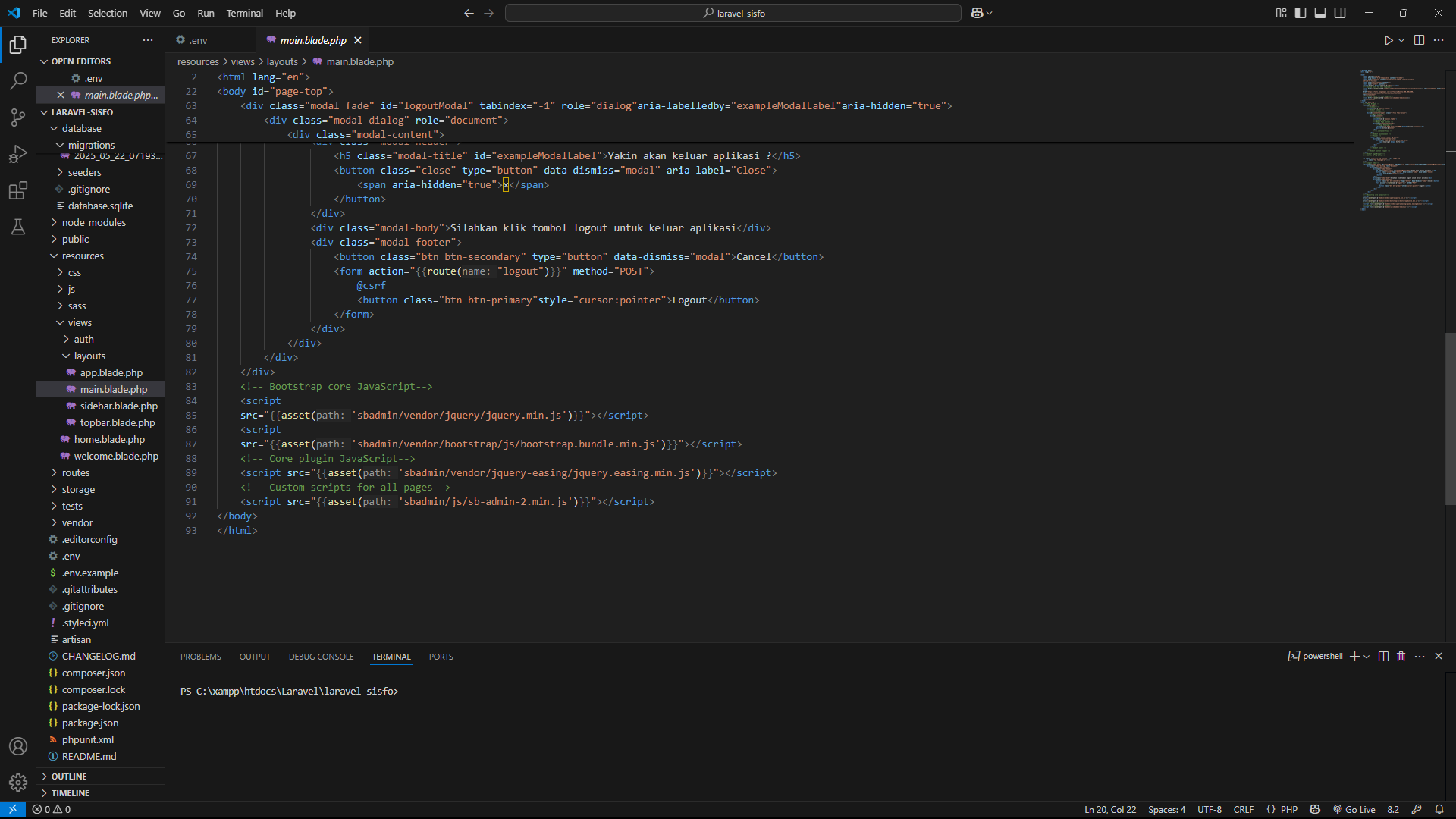
Task: Collapse the OPEN EDITORS section
Action: tap(80, 61)
